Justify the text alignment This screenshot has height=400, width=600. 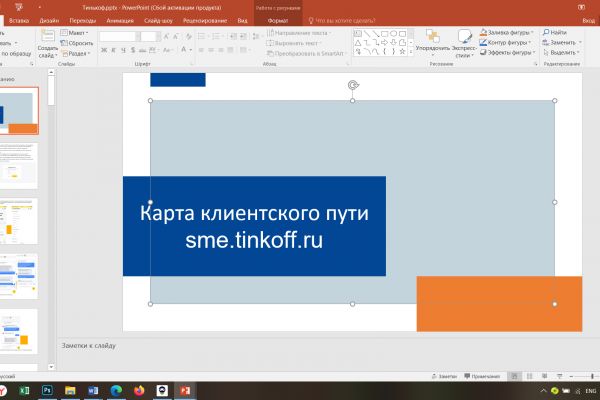(x=230, y=50)
